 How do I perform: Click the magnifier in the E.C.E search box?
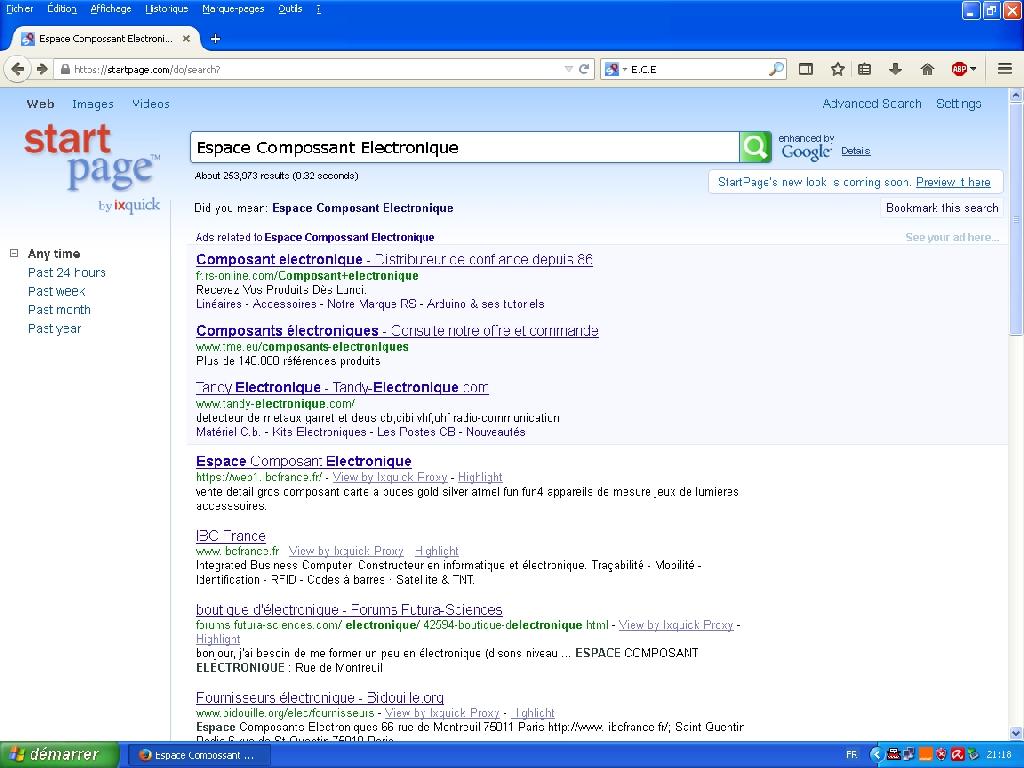[x=776, y=69]
